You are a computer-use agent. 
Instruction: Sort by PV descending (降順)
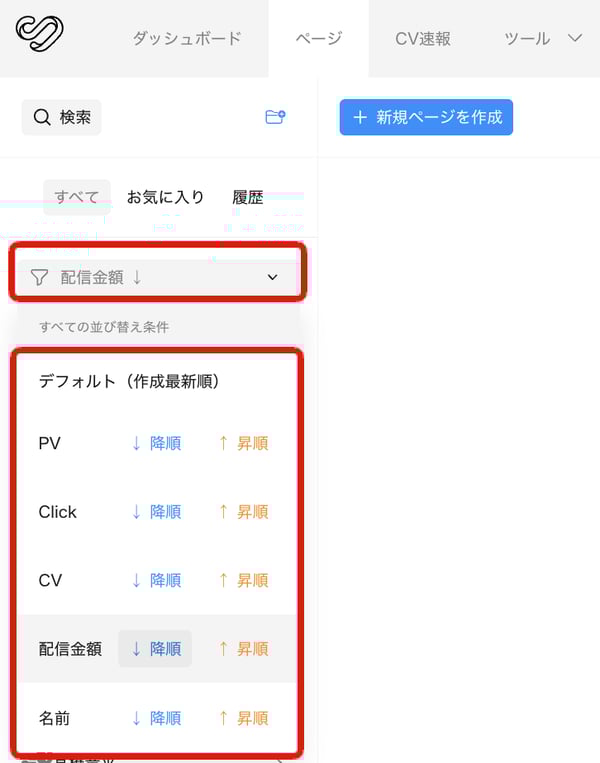(x=156, y=443)
